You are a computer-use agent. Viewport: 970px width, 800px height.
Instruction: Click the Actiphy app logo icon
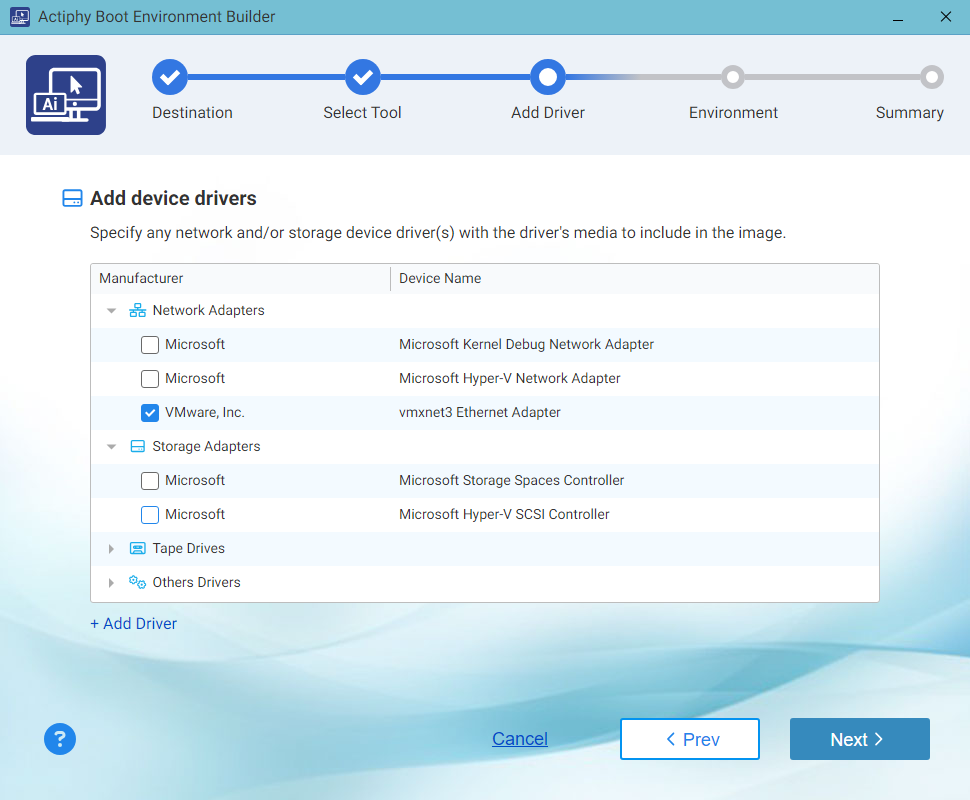[66, 95]
